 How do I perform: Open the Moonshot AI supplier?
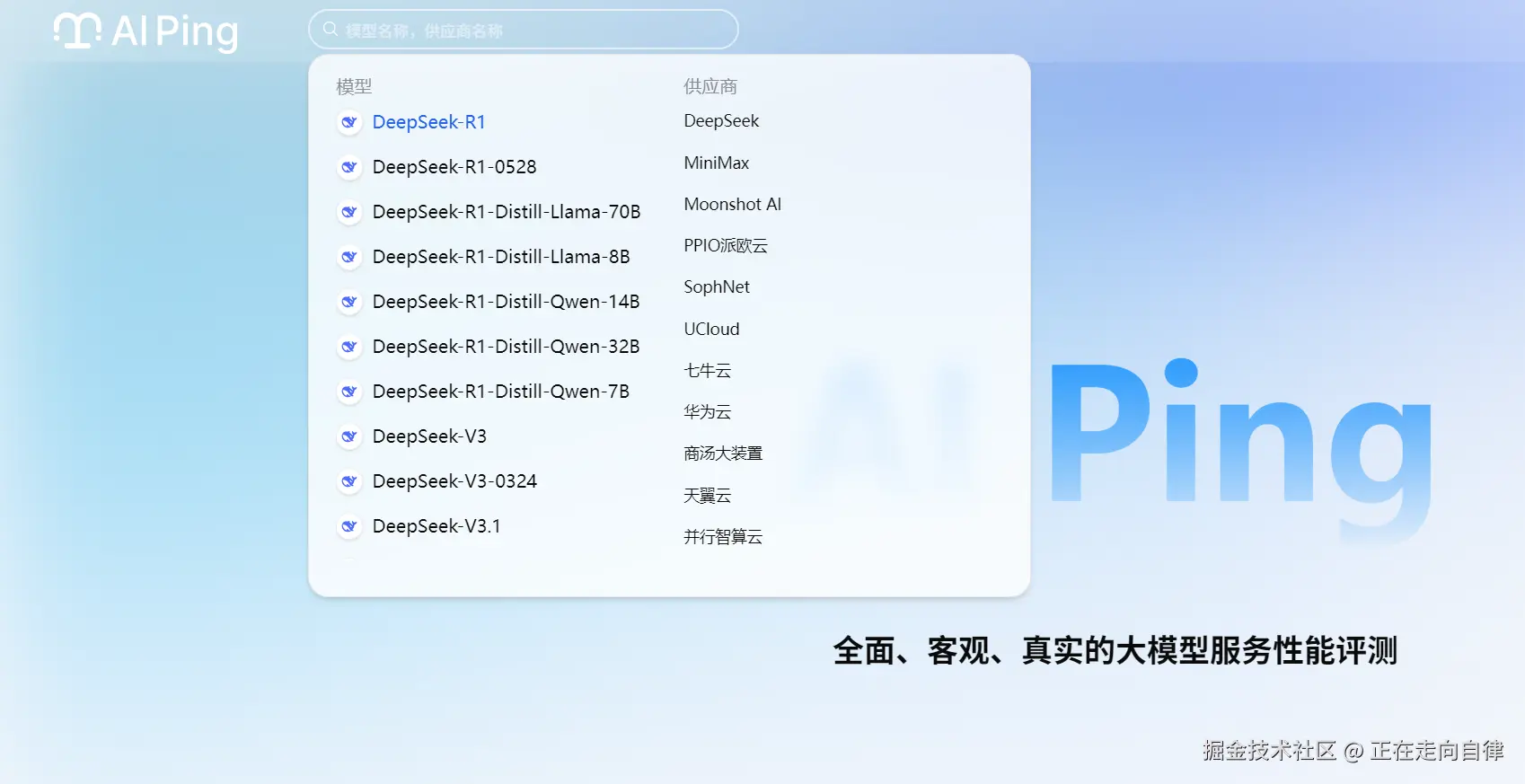733,204
